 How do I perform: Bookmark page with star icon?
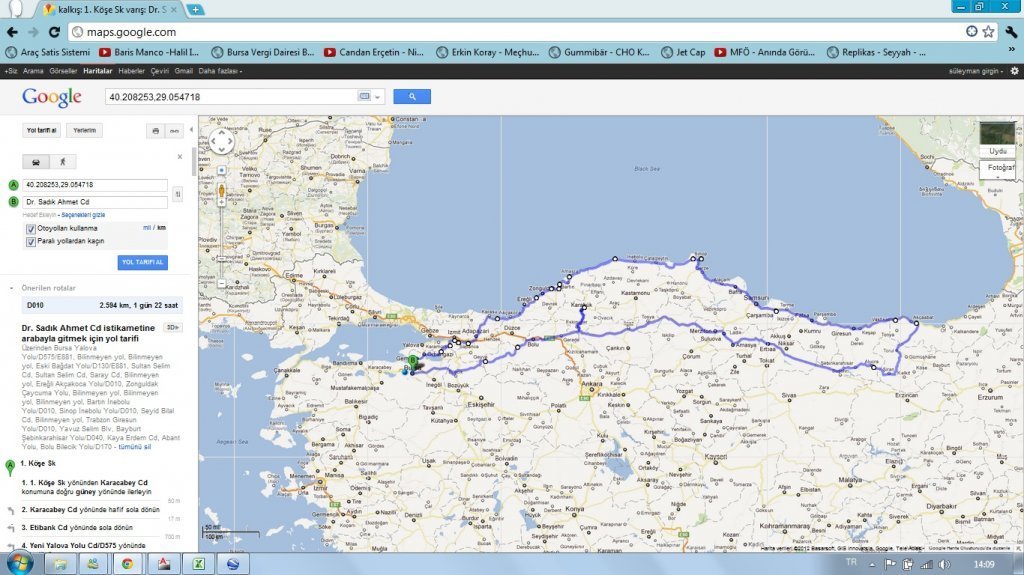988,31
